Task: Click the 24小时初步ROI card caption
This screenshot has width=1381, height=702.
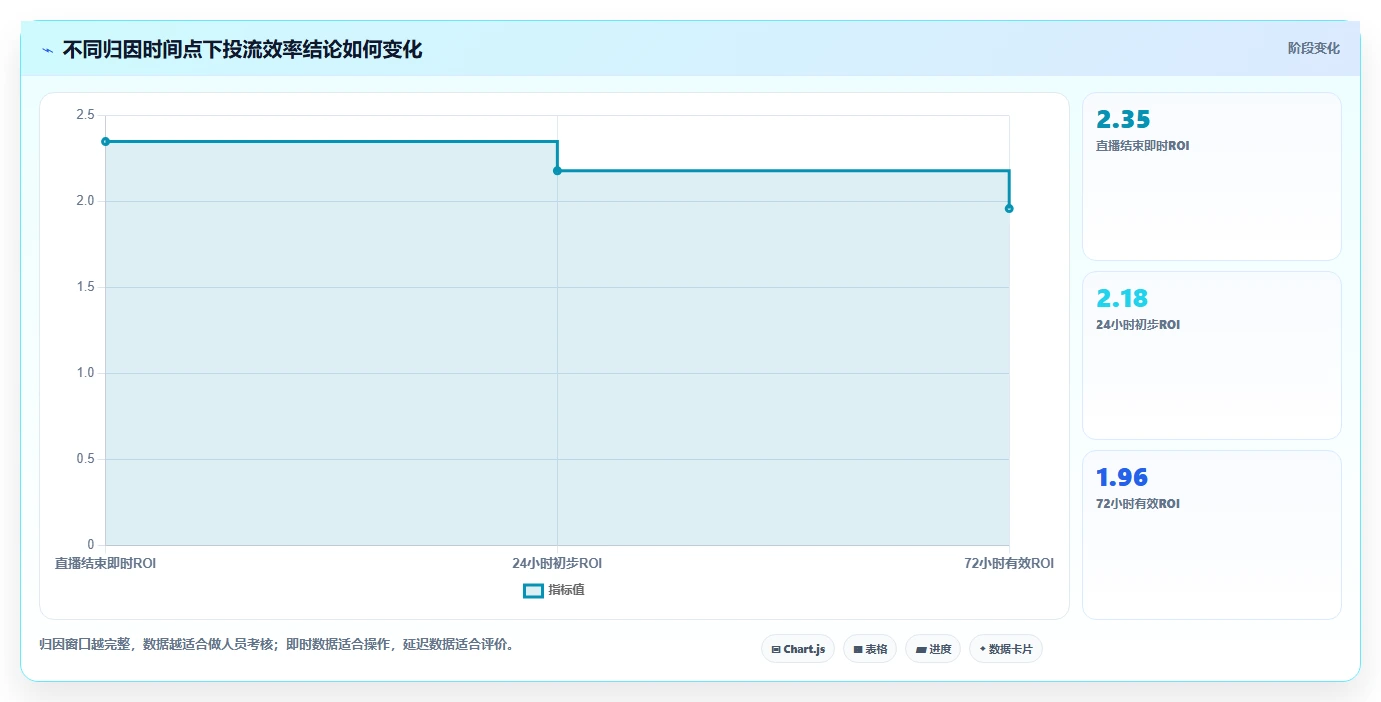Action: click(x=1138, y=325)
